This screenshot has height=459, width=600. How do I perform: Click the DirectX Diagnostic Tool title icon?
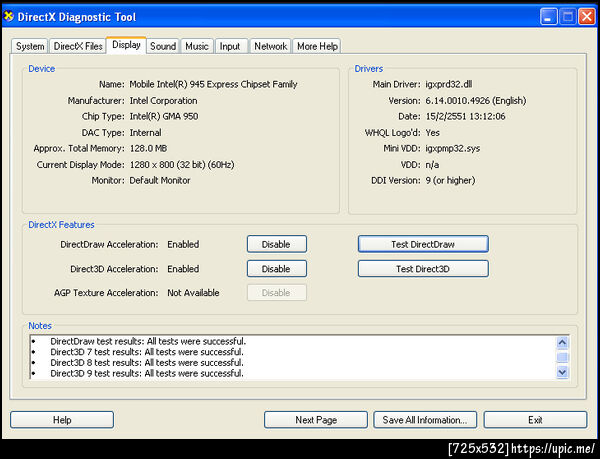pos(8,17)
